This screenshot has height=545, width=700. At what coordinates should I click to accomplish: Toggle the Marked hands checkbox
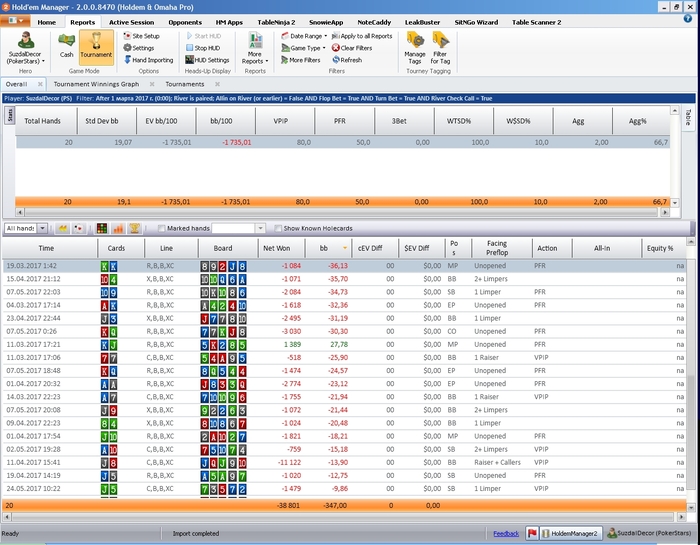[162, 229]
